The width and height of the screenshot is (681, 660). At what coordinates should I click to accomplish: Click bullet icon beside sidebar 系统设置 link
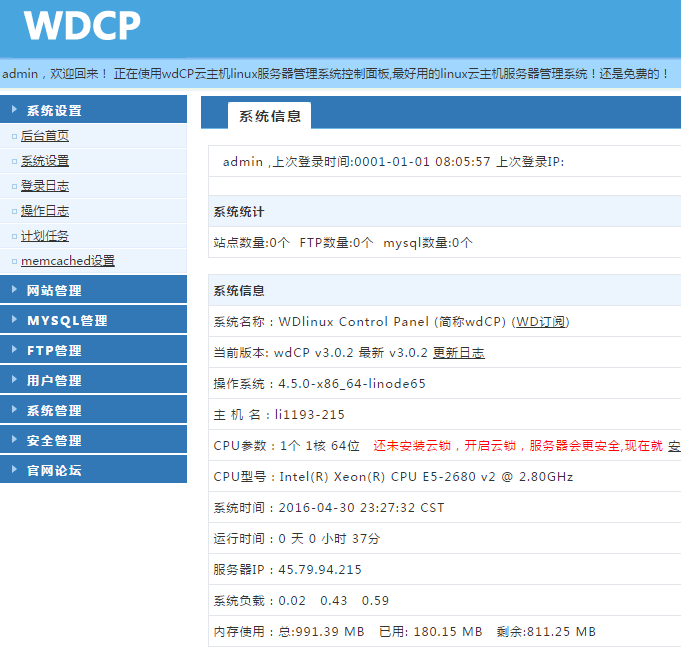point(14,162)
